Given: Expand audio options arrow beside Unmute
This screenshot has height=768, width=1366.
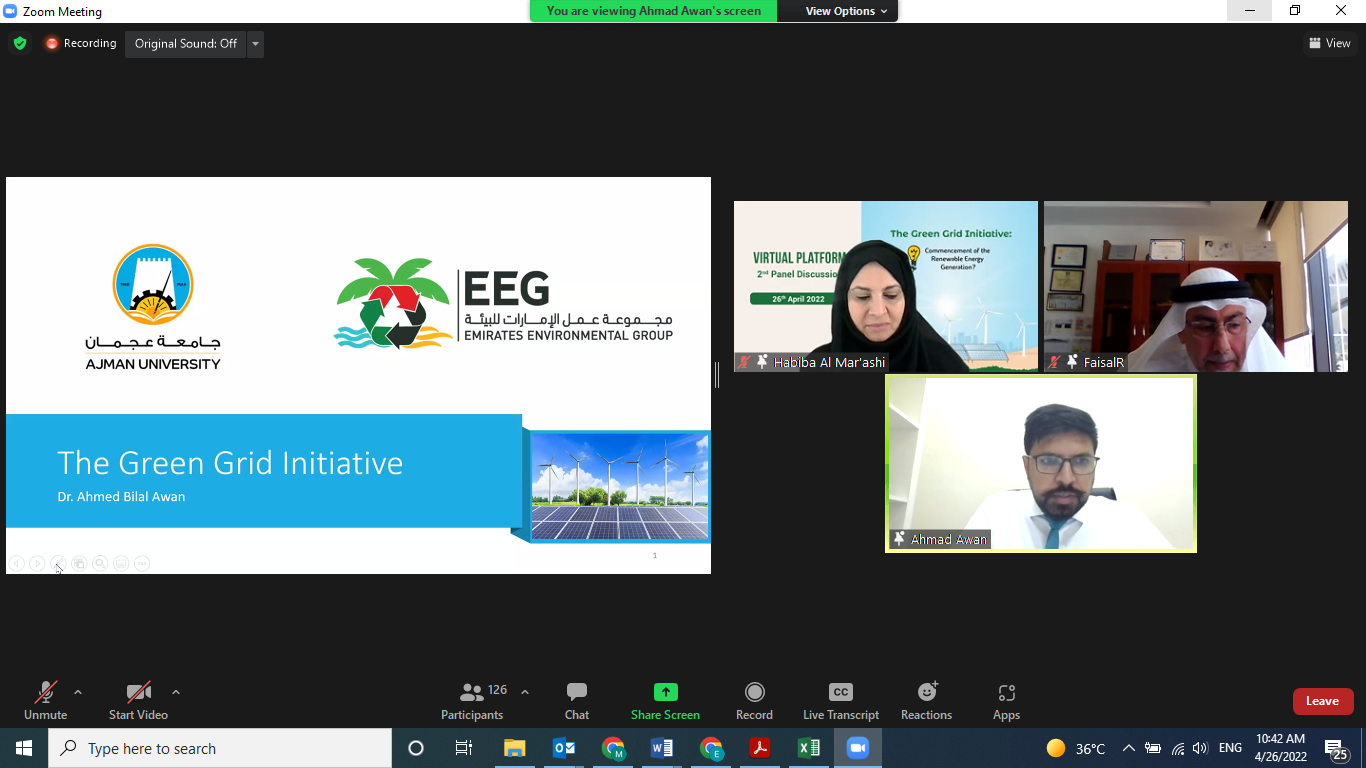Looking at the screenshot, I should [x=78, y=692].
